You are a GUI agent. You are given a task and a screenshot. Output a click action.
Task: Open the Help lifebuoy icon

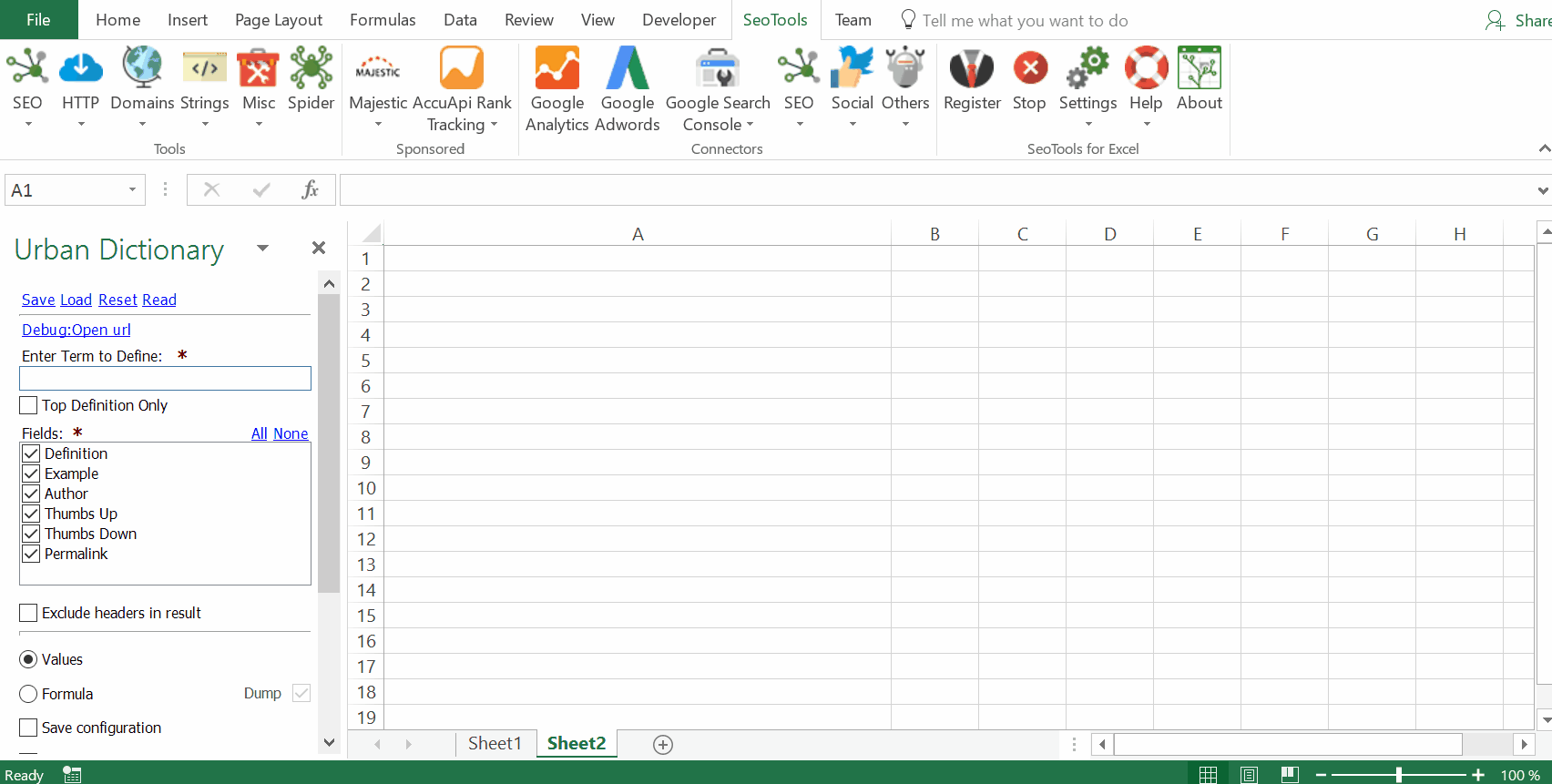1146,68
